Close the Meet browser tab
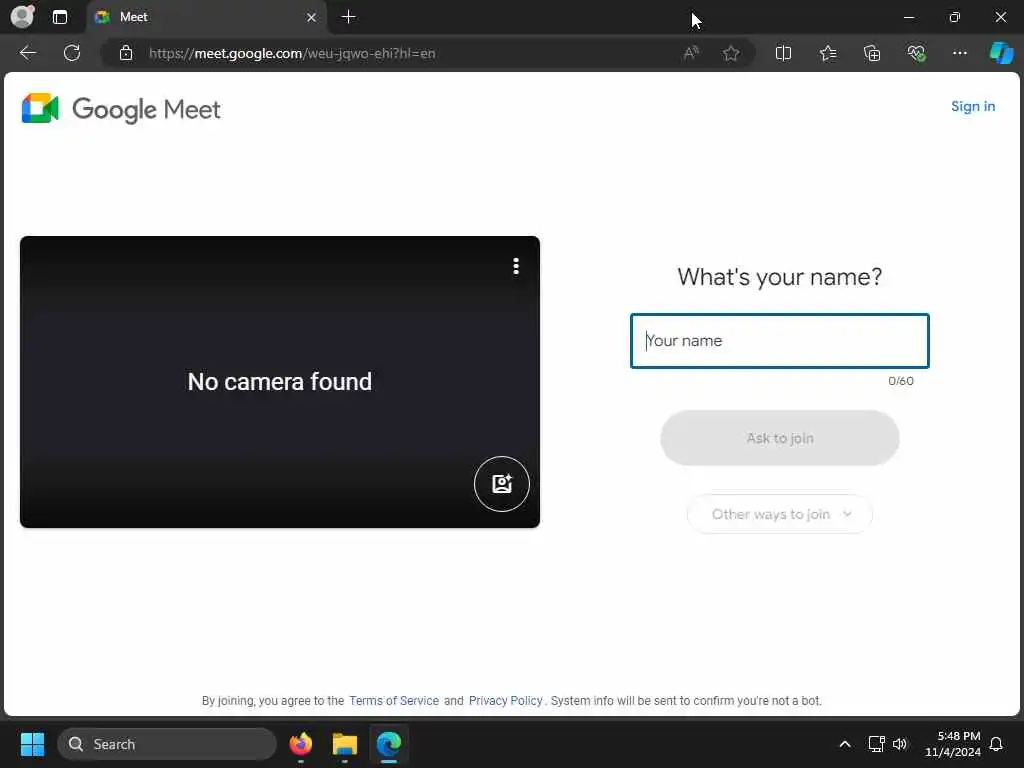 coord(312,18)
